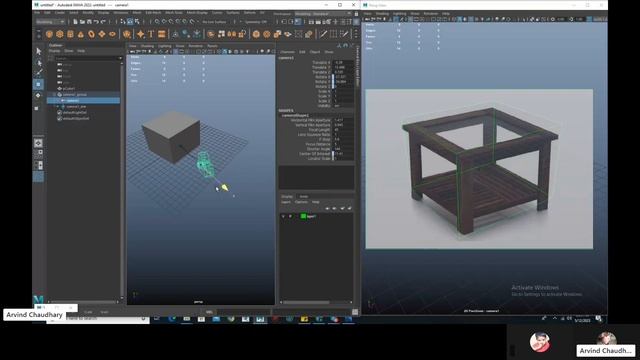Click the SVG shelf icon
Viewport: 640px width, 360px height.
(x=162, y=34)
